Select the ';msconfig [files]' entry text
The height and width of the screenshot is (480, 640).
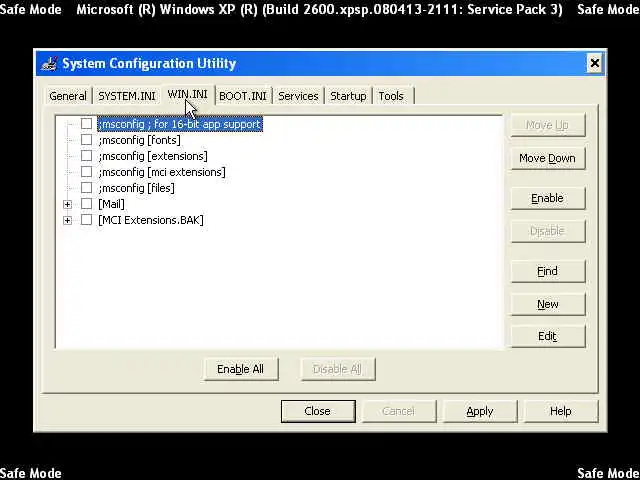tap(136, 188)
